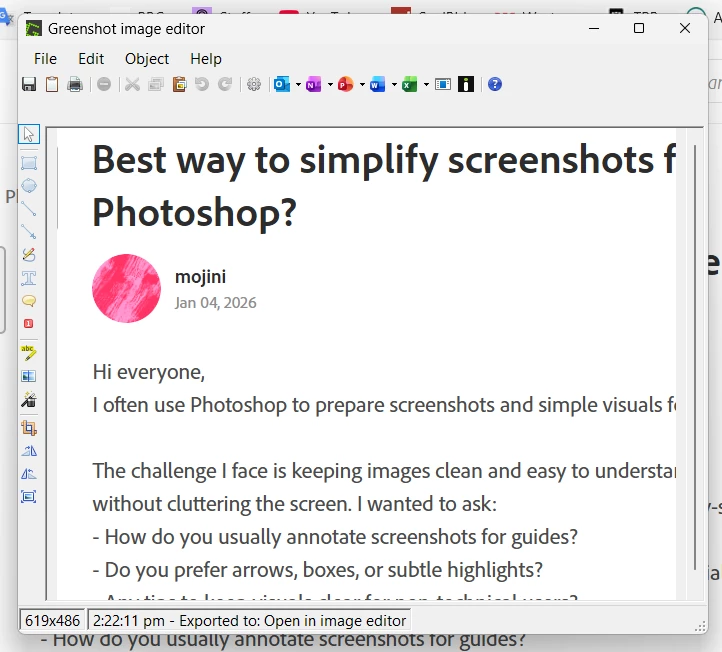Click mojini's pink avatar image
This screenshot has height=652, width=722.
pyautogui.click(x=127, y=288)
